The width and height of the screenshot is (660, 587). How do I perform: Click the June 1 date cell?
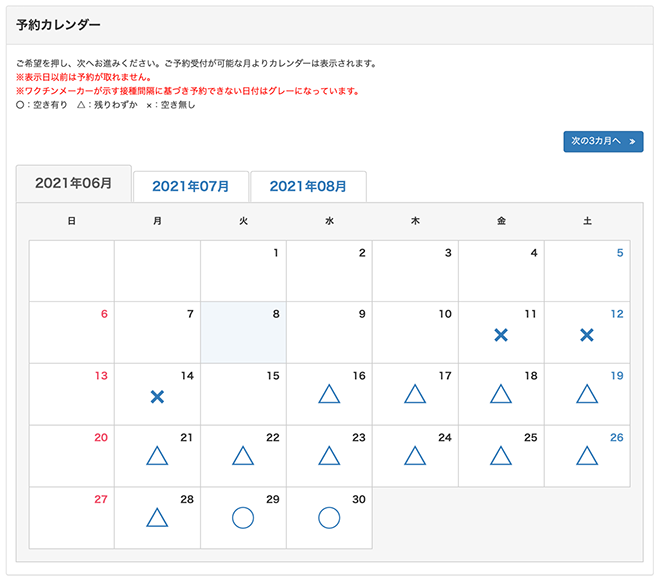pyautogui.click(x=243, y=271)
